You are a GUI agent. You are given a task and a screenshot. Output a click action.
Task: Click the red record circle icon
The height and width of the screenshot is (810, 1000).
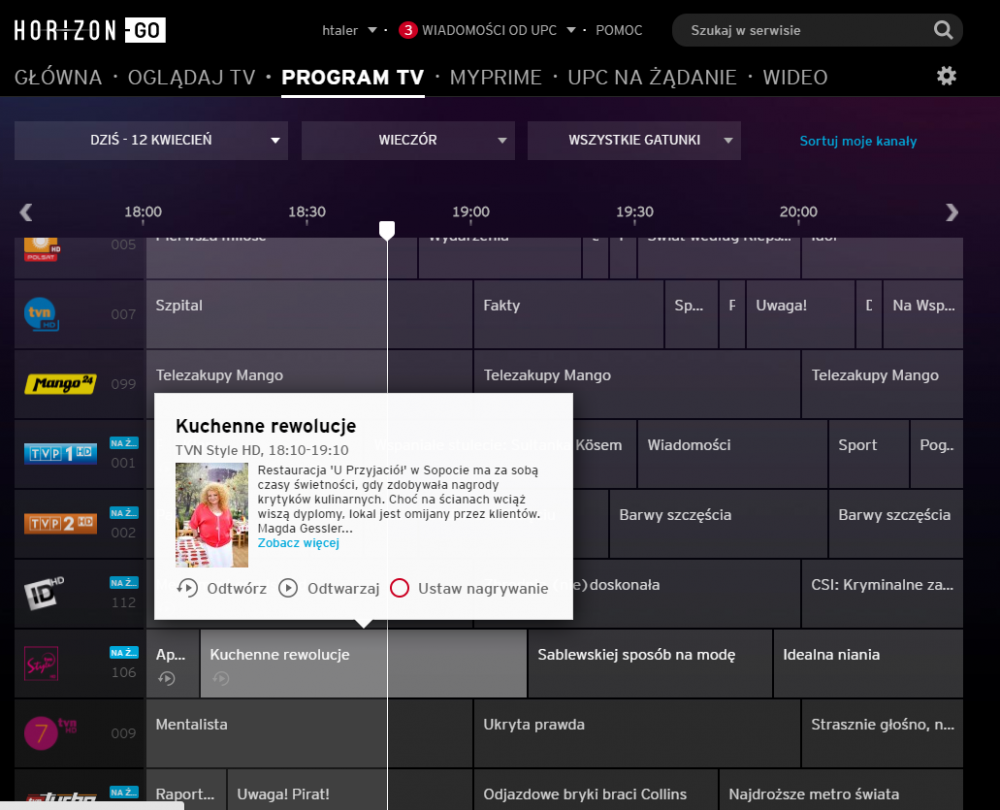(x=399, y=587)
